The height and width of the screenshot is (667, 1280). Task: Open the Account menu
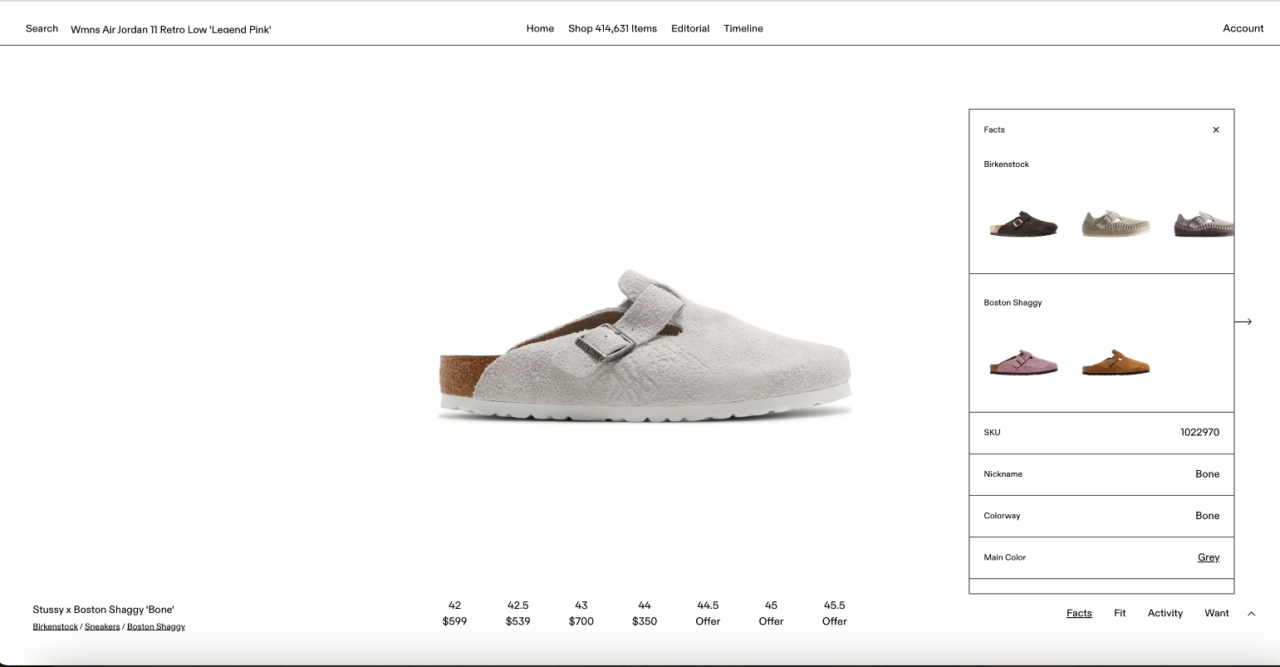(1243, 29)
